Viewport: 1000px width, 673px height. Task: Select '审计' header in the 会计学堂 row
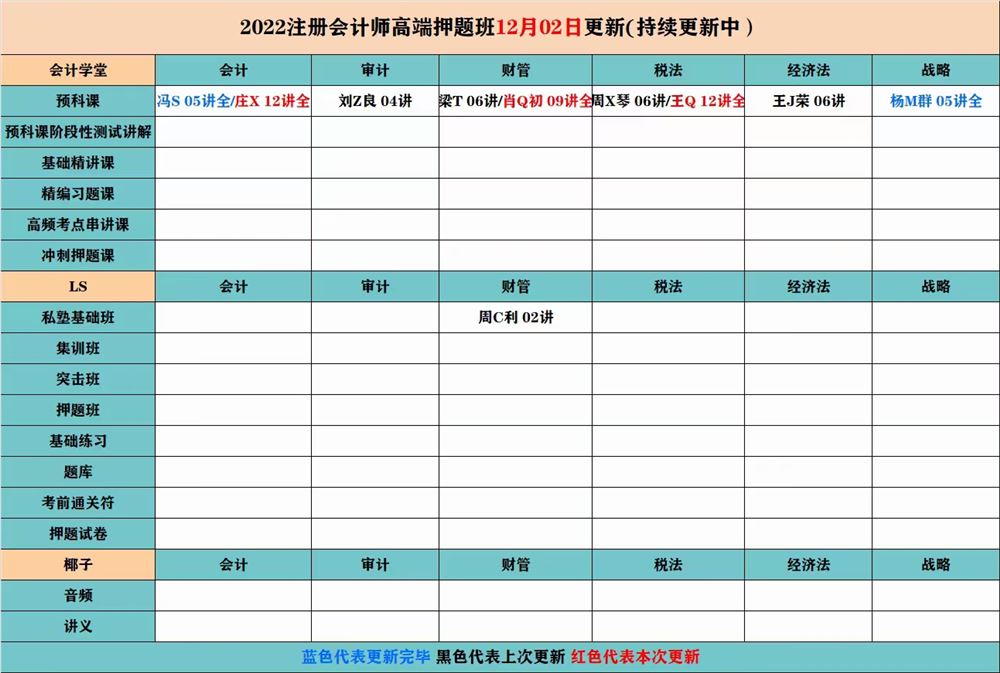[x=375, y=70]
